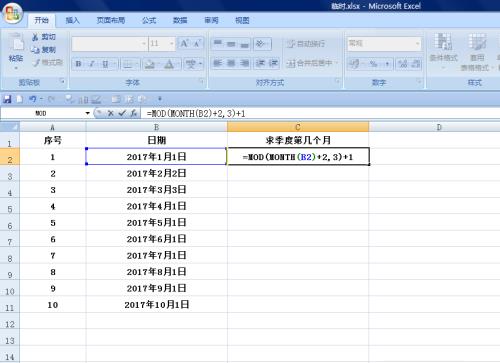Click the new document quick toolbar icon

pyautogui.click(x=20, y=99)
